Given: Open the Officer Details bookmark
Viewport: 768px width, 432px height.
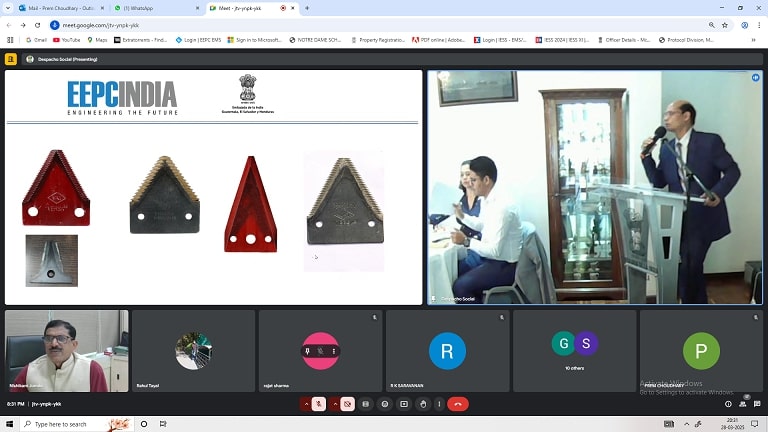Looking at the screenshot, I should (624, 40).
